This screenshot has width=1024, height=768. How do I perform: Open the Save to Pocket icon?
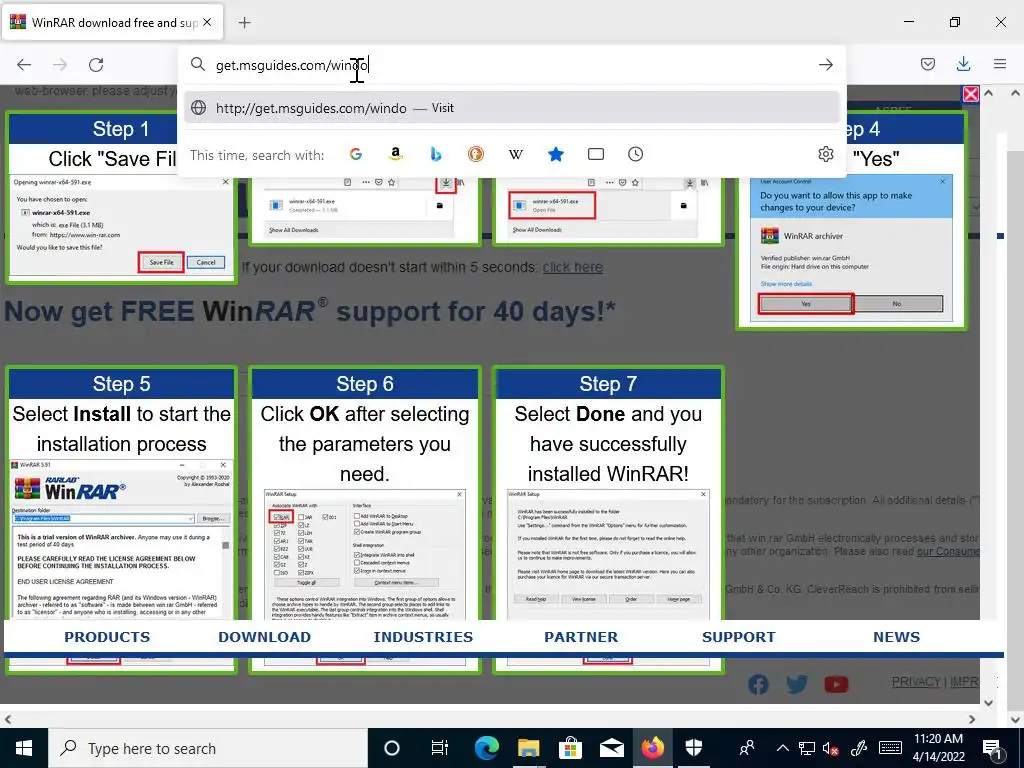click(x=928, y=64)
